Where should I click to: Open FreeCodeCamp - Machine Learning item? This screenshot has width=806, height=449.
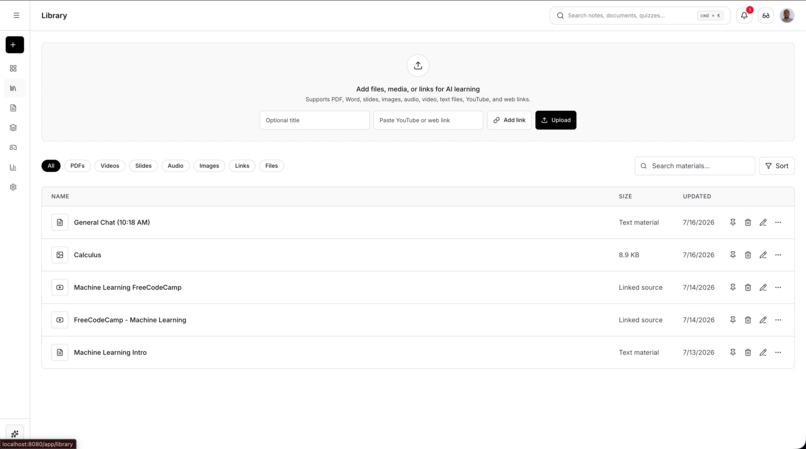click(x=130, y=319)
